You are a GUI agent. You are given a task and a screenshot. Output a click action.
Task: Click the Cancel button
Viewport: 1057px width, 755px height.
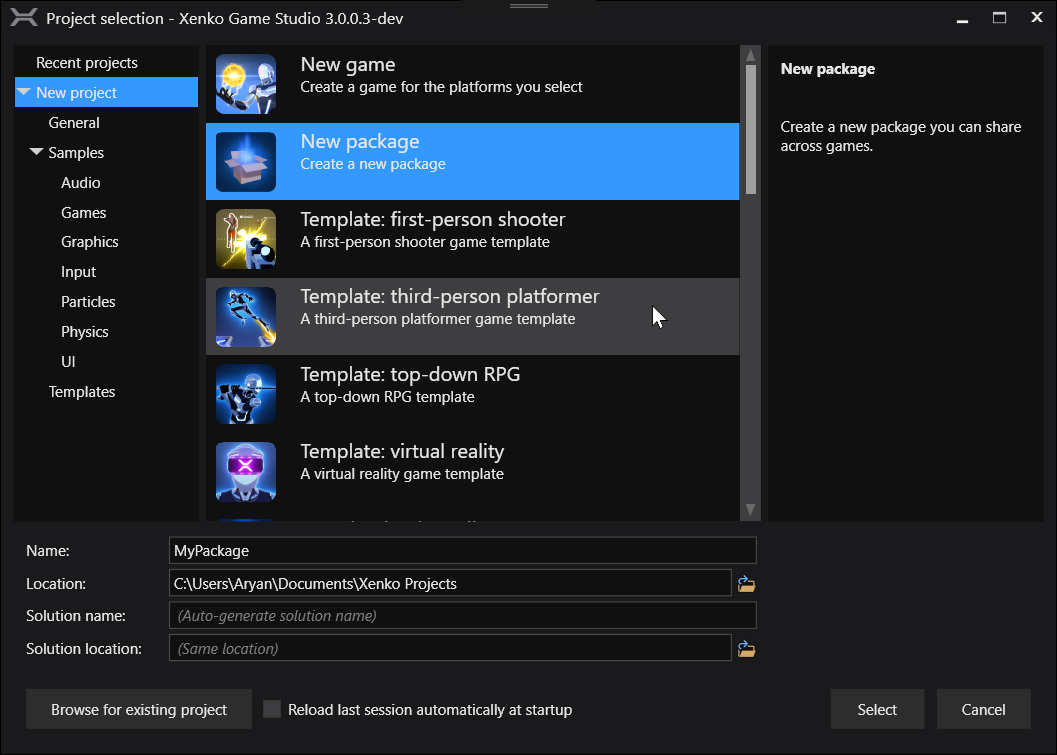click(984, 709)
